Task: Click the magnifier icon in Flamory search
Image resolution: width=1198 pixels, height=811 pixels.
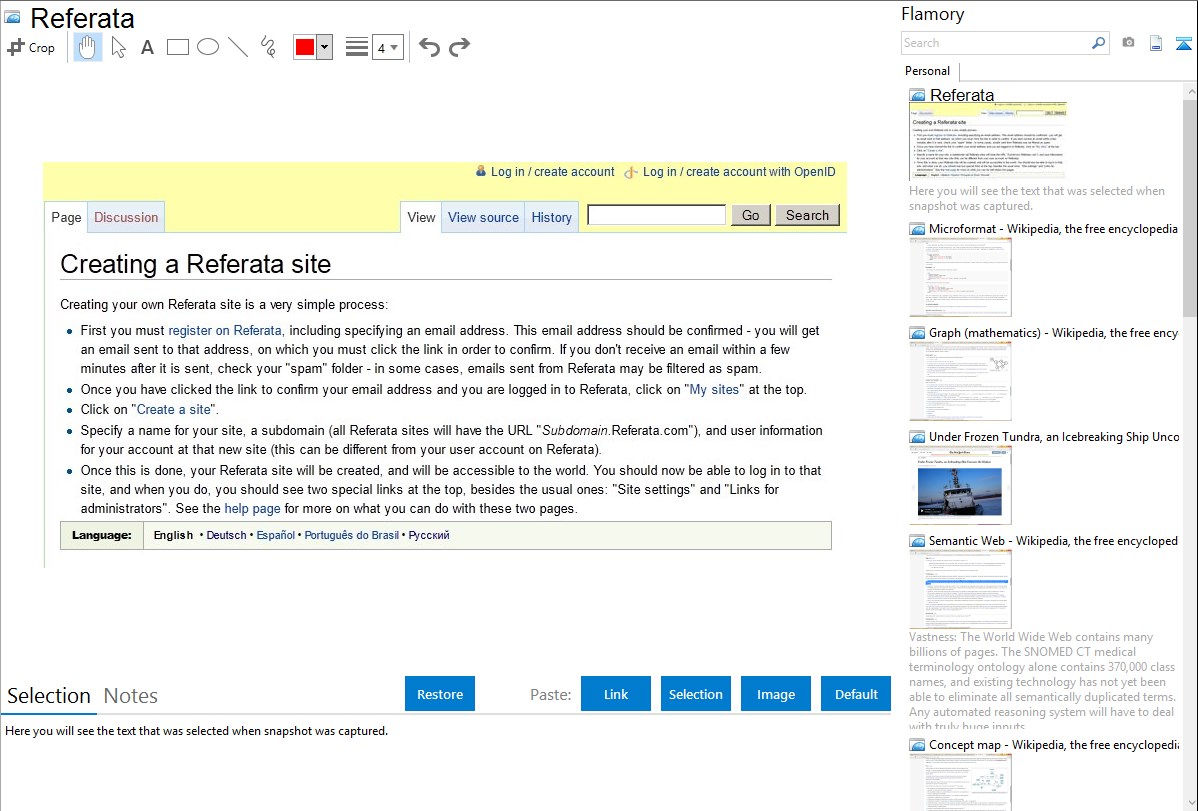Action: point(1098,43)
